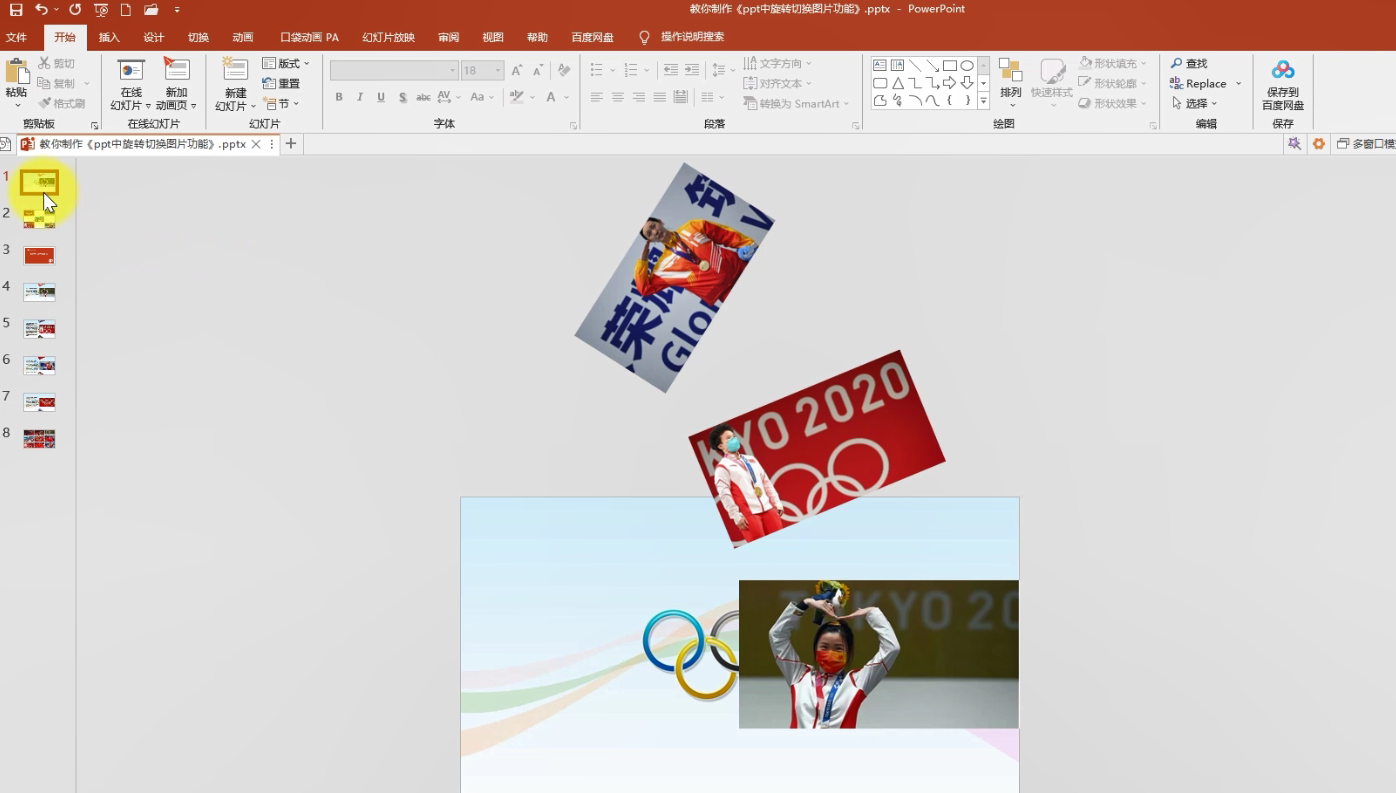
Task: Open 排列 arrange options
Action: coord(1011,84)
